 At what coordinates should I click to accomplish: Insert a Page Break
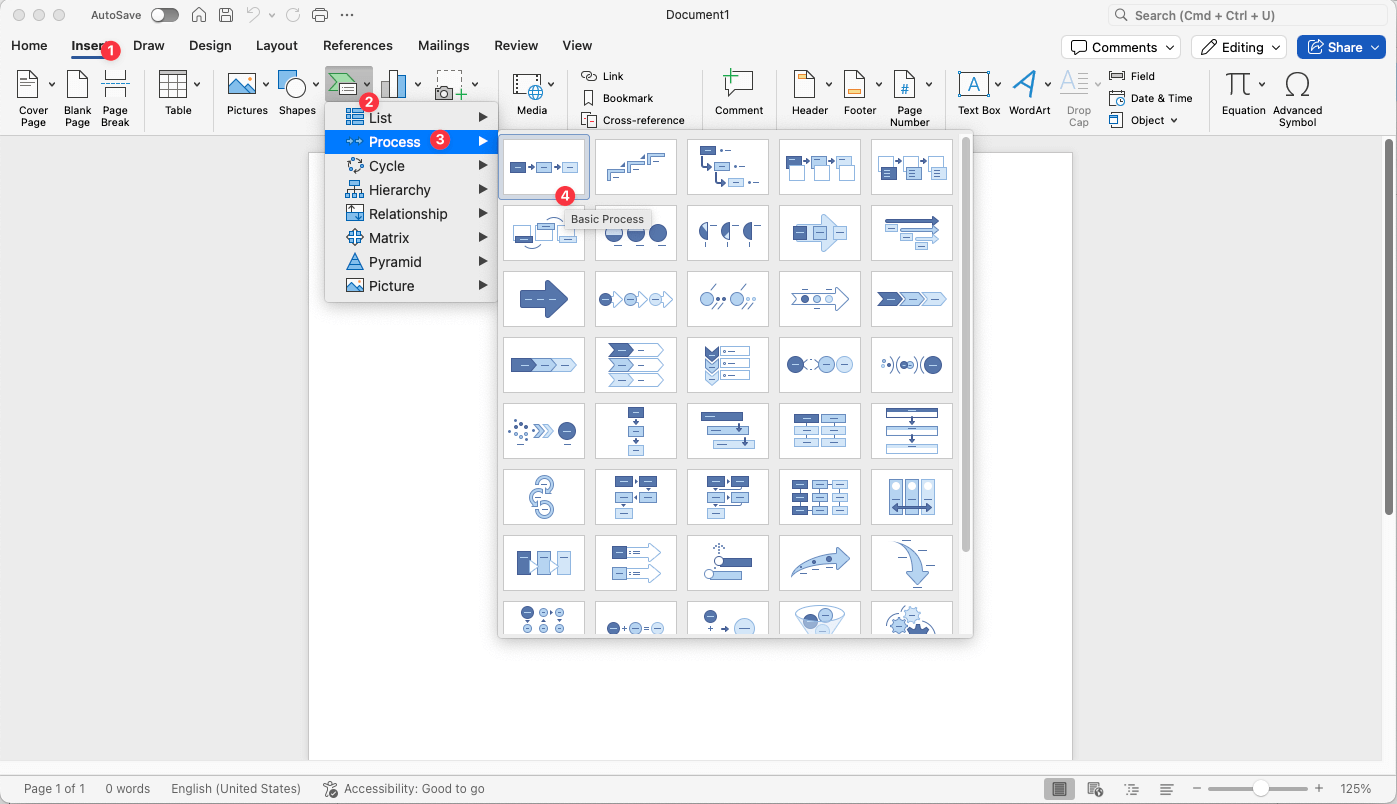pos(115,95)
